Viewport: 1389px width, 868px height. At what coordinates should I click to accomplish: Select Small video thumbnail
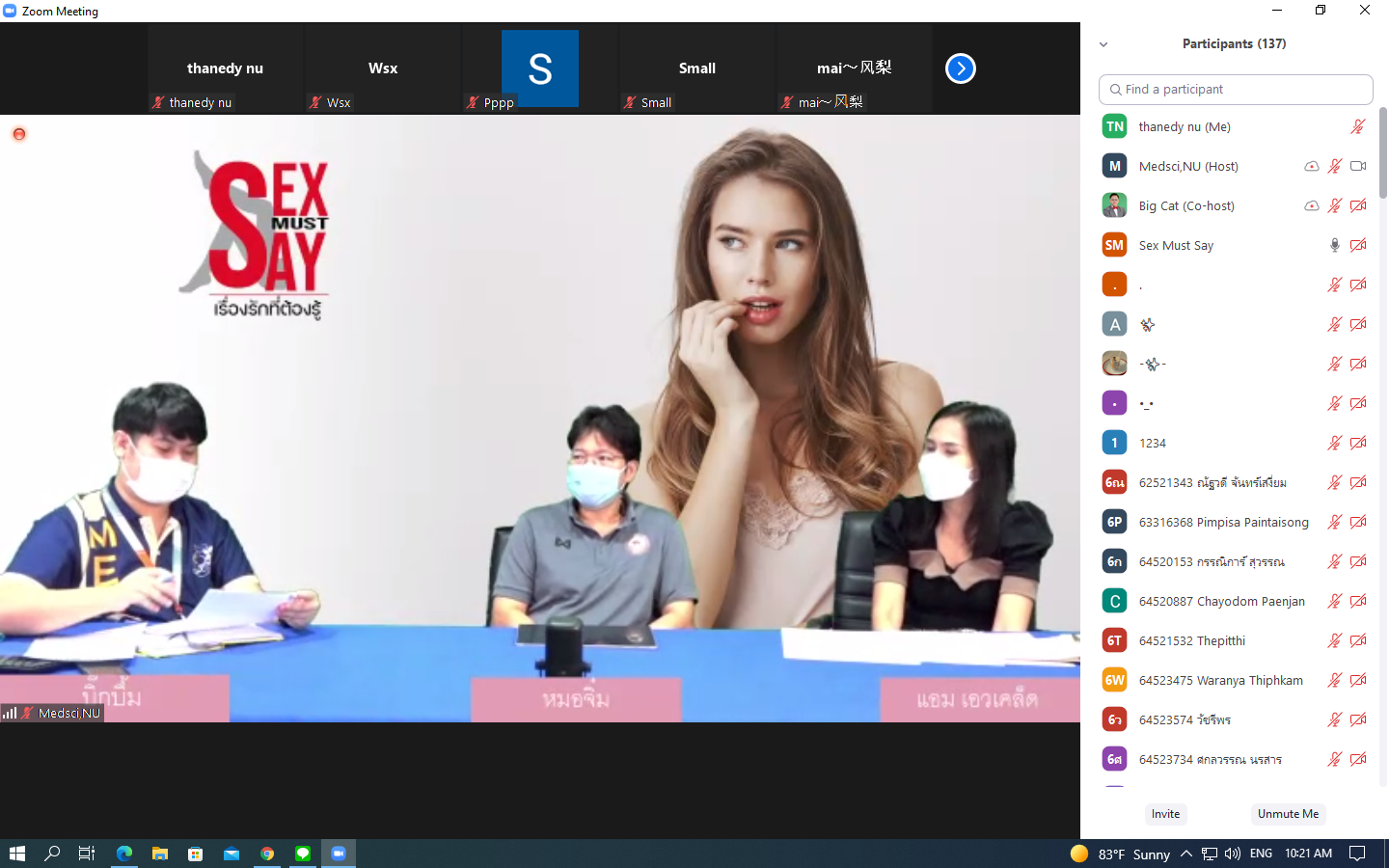697,69
